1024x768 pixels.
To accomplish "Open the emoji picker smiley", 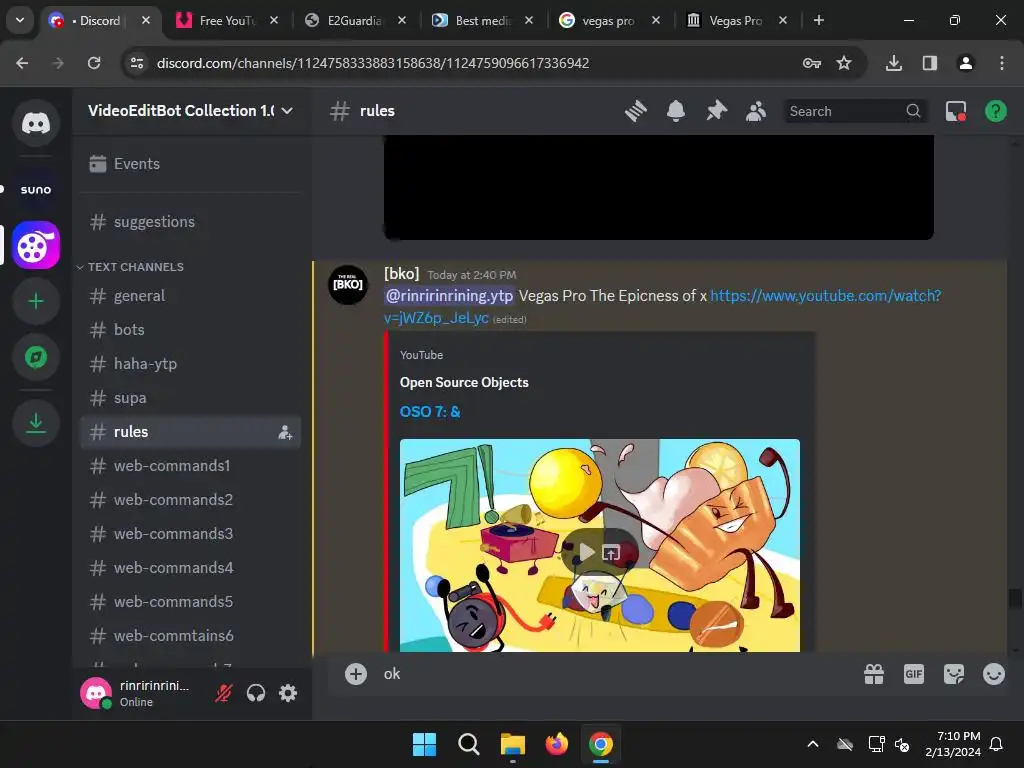I will point(993,674).
